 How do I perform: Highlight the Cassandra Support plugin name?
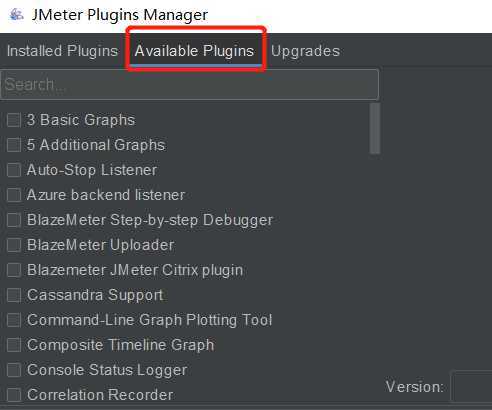point(95,295)
